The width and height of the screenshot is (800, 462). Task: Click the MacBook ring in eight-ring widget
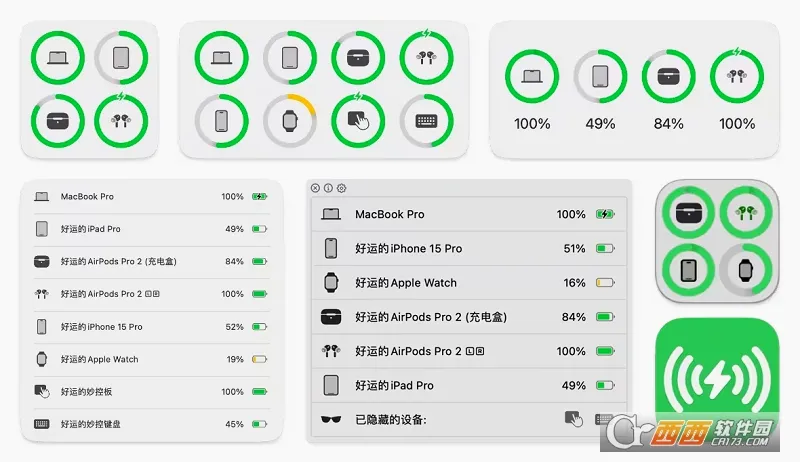coord(221,58)
